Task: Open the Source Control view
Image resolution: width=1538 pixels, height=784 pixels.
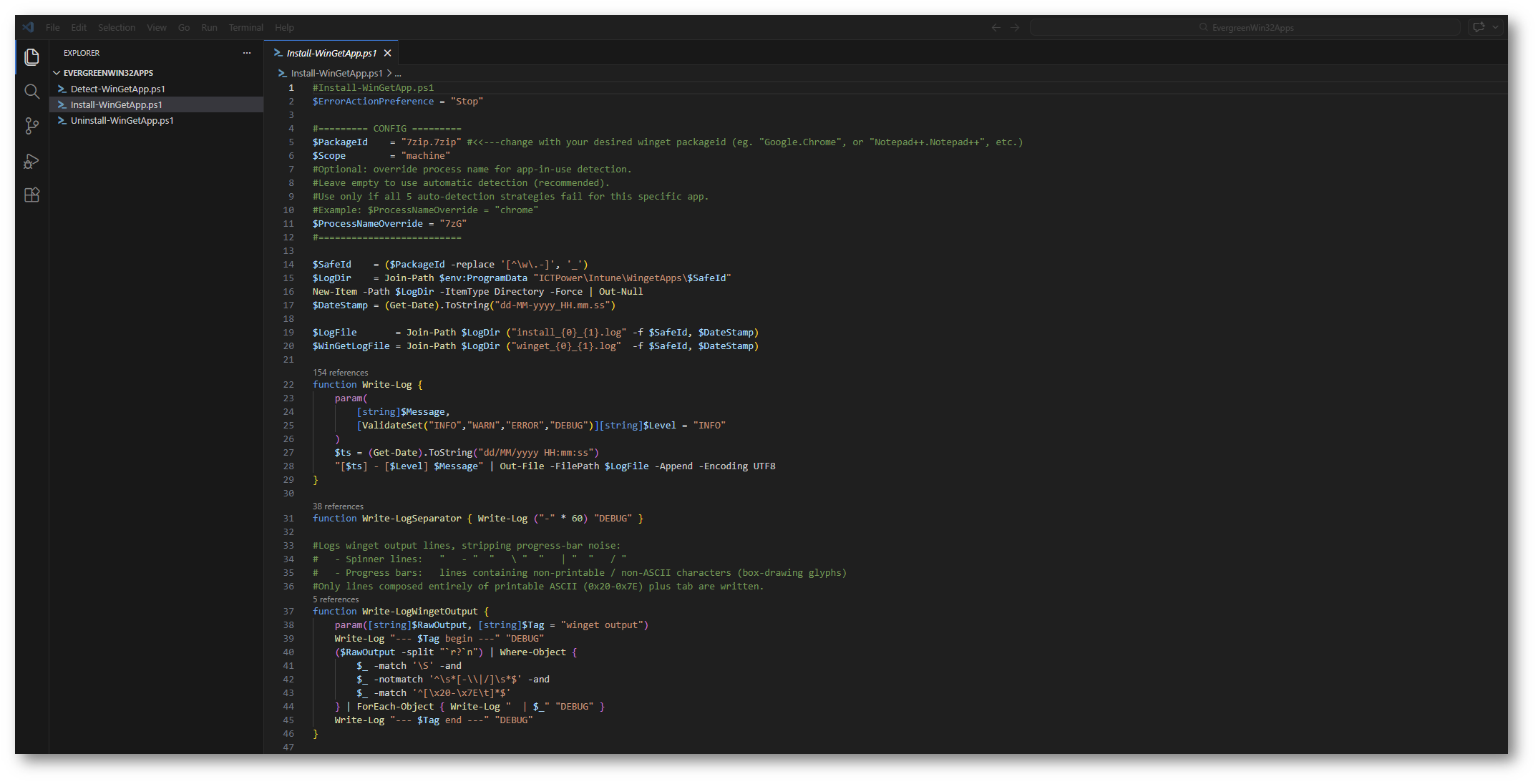Action: [x=31, y=126]
